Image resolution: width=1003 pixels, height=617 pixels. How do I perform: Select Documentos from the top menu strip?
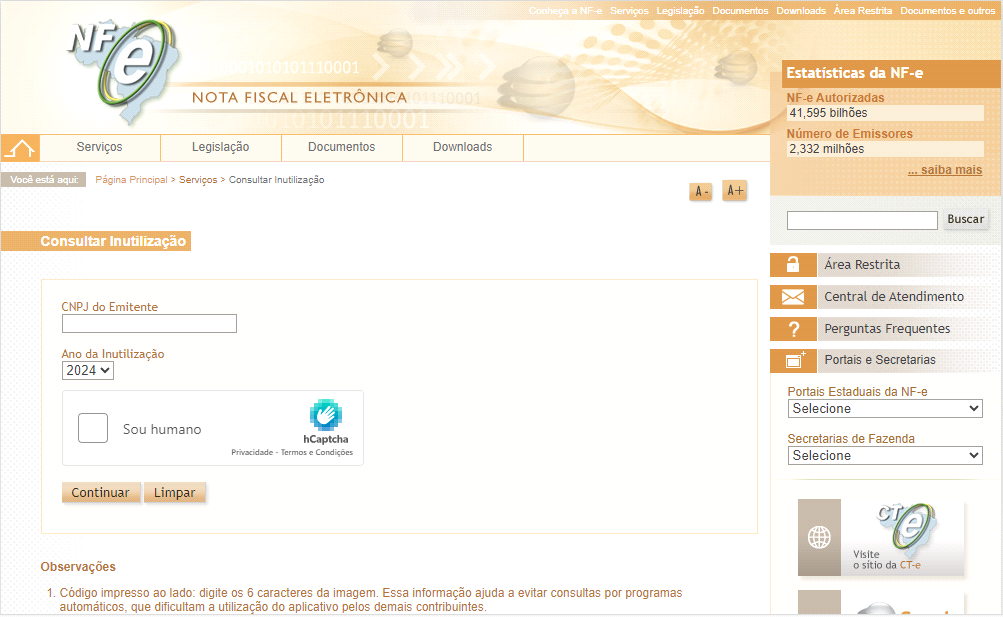740,10
